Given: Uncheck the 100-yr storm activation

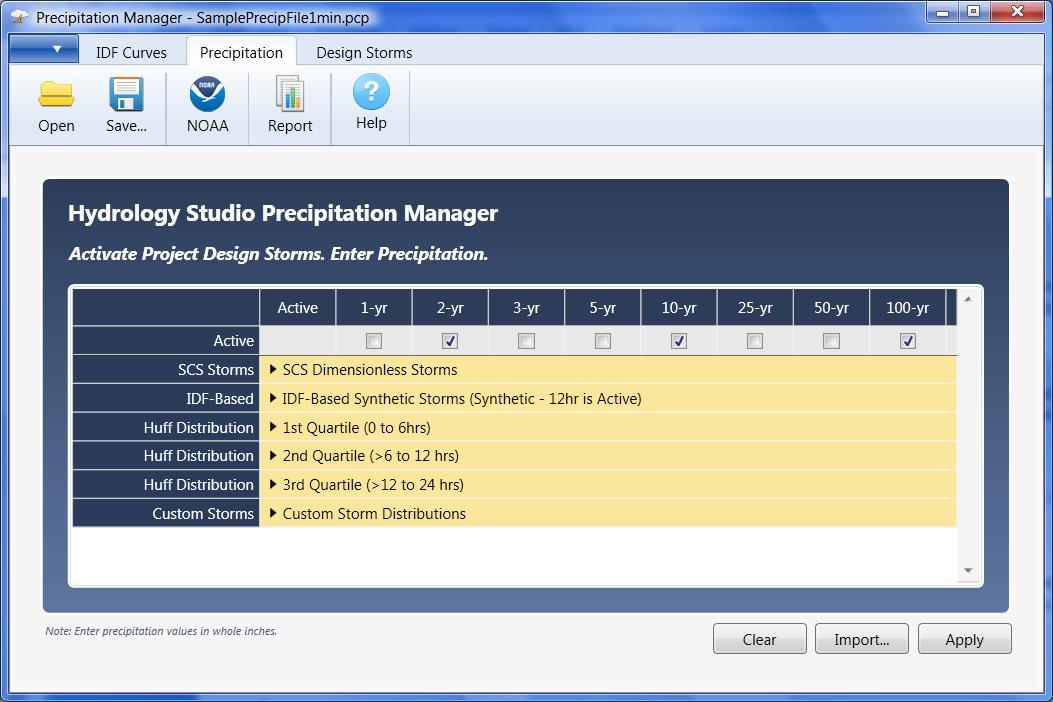Looking at the screenshot, I should [x=907, y=340].
